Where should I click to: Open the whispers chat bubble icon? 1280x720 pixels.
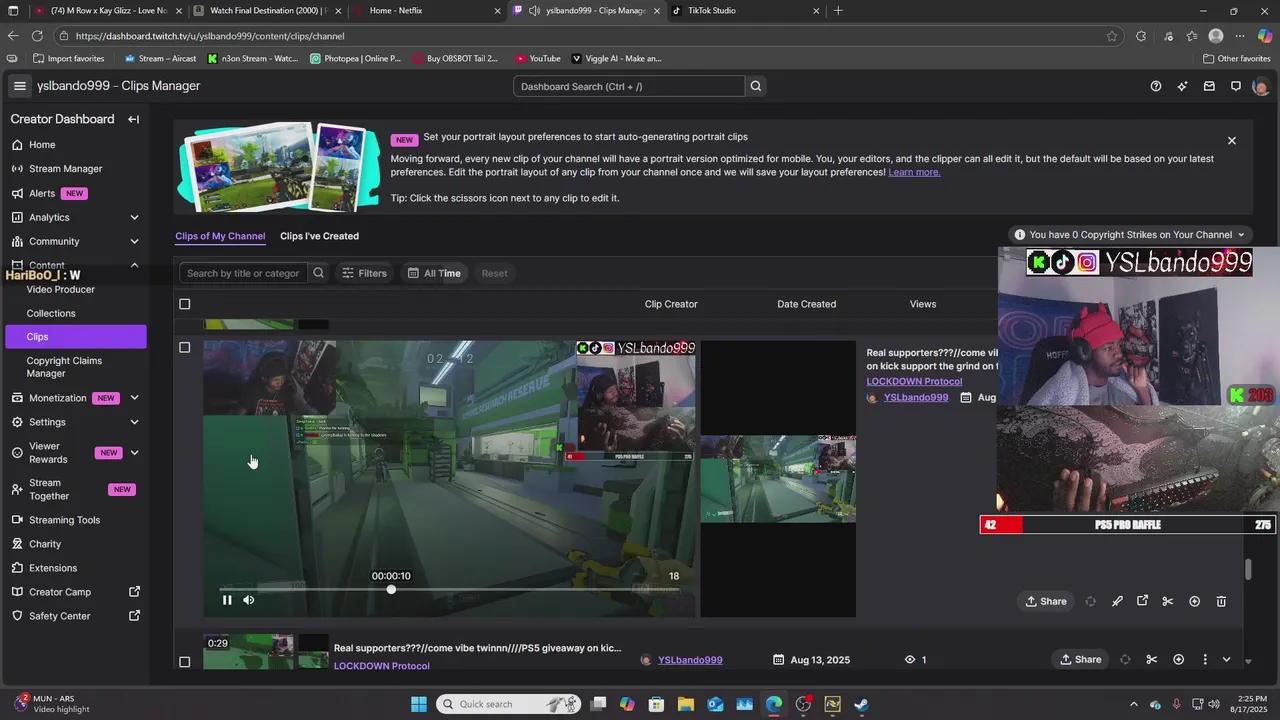tap(1236, 86)
